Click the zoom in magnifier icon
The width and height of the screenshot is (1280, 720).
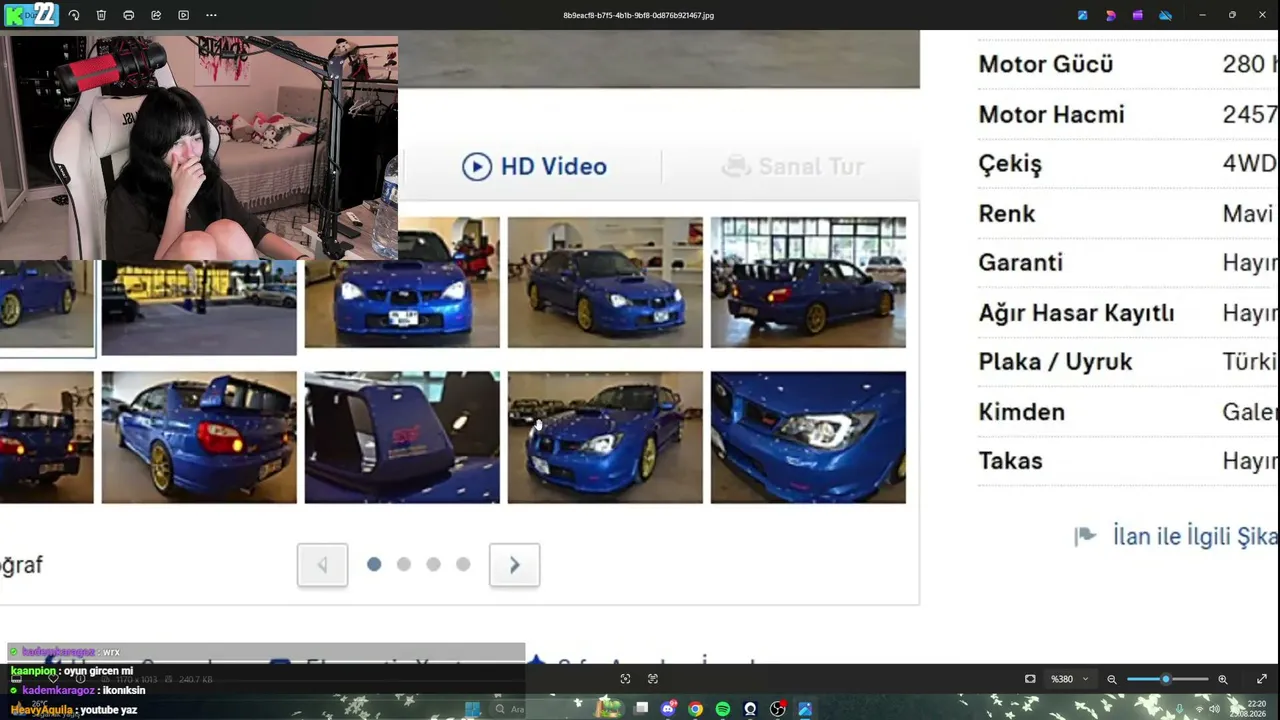click(x=1222, y=679)
